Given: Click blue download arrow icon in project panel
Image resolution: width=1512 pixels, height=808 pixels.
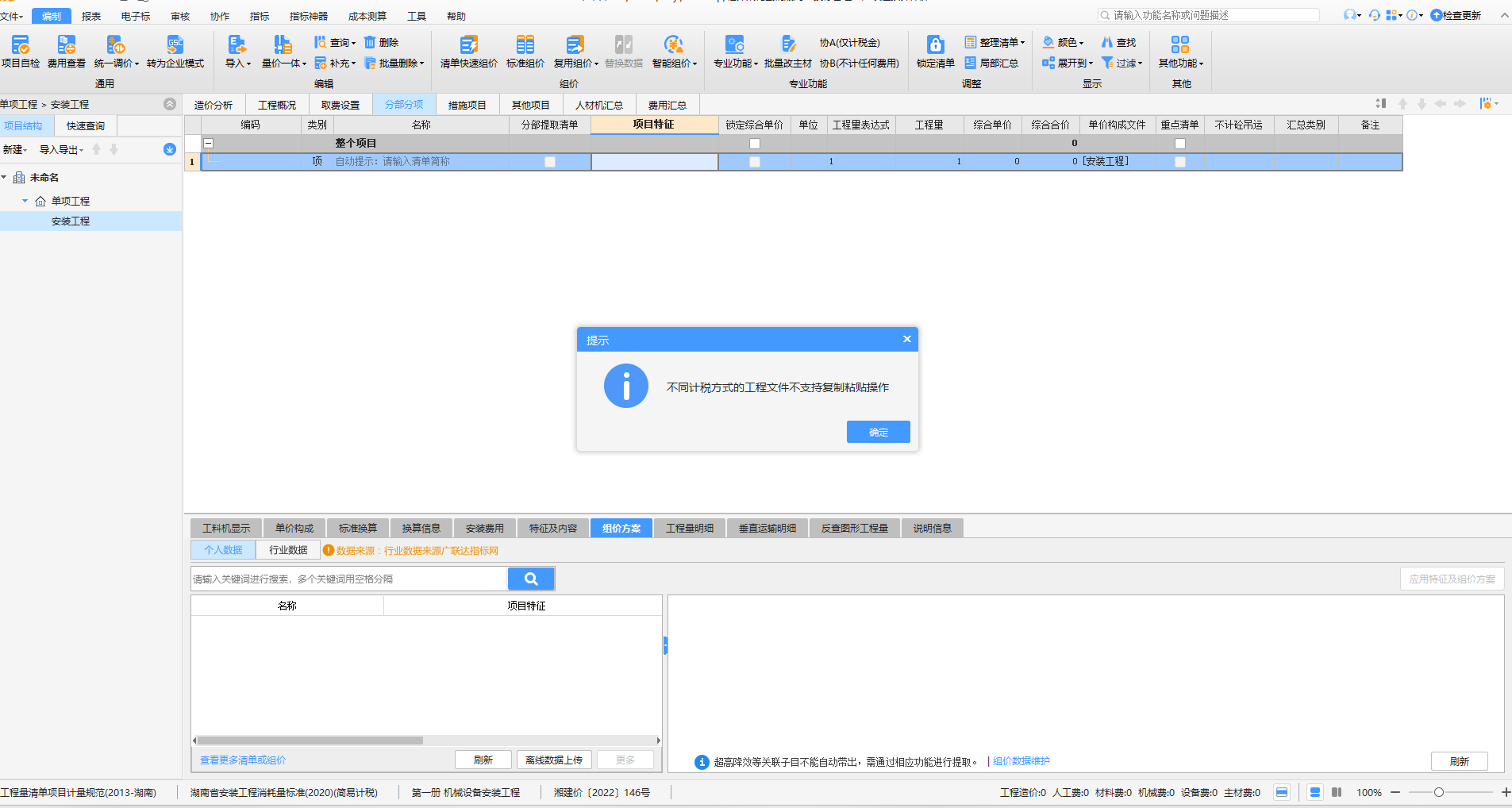Looking at the screenshot, I should [169, 149].
